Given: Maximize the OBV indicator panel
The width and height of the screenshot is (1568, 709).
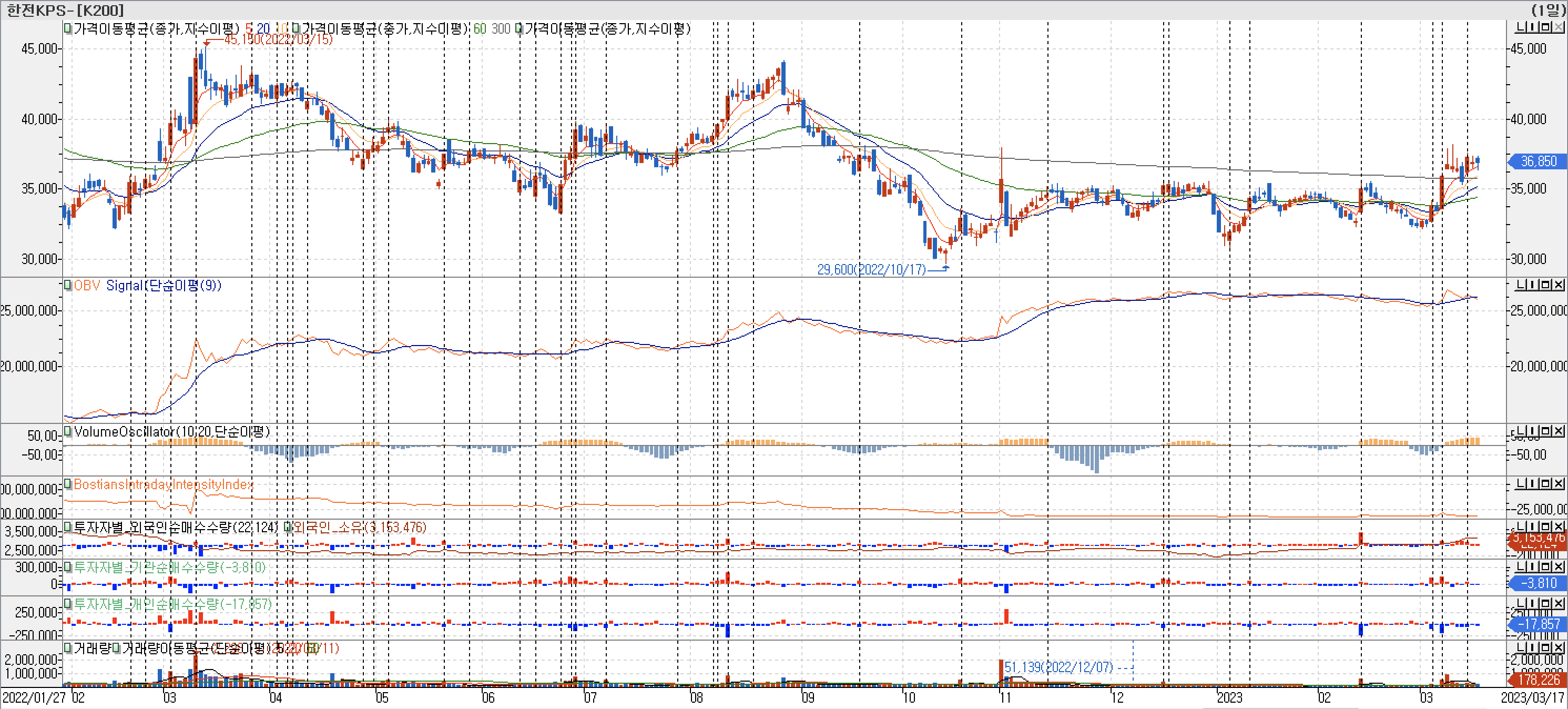Looking at the screenshot, I should (x=1546, y=285).
